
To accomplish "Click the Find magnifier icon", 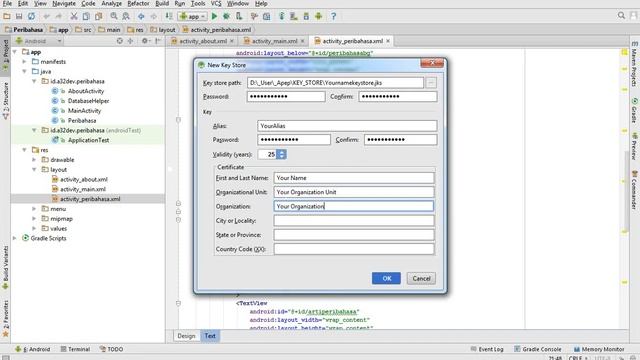I will pyautogui.click(x=114, y=16).
